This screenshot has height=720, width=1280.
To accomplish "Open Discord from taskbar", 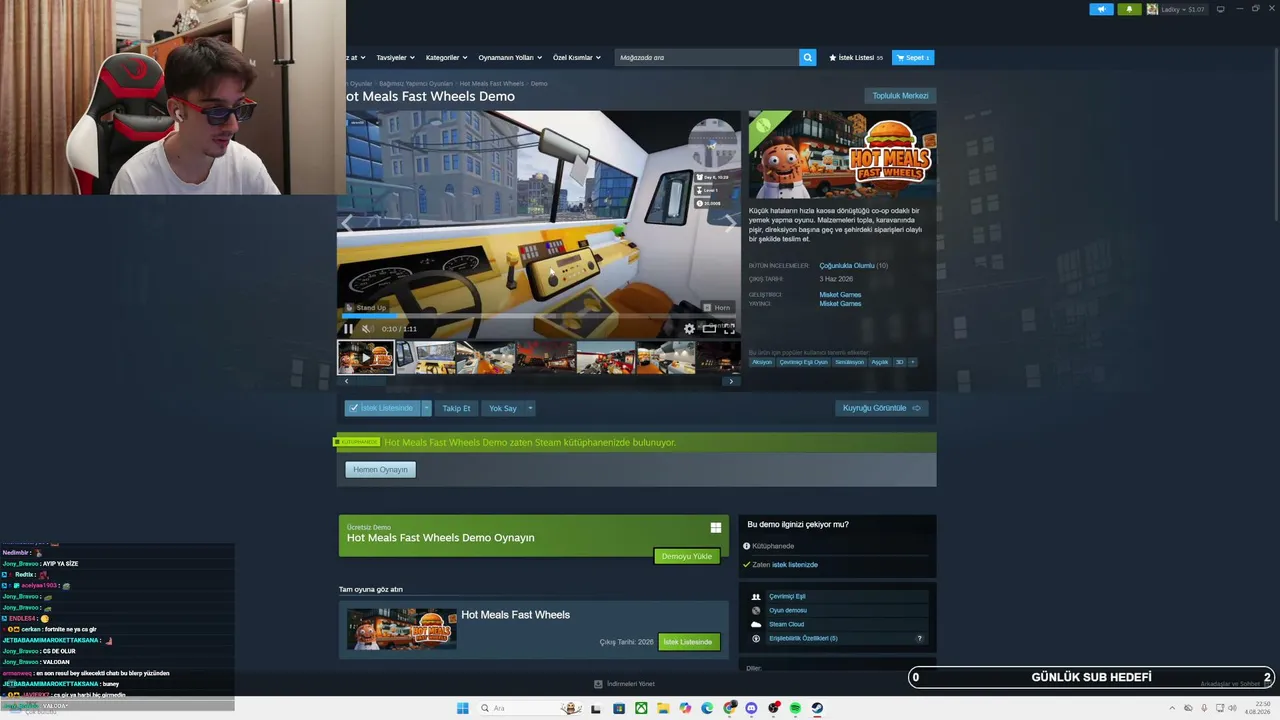I will [752, 708].
